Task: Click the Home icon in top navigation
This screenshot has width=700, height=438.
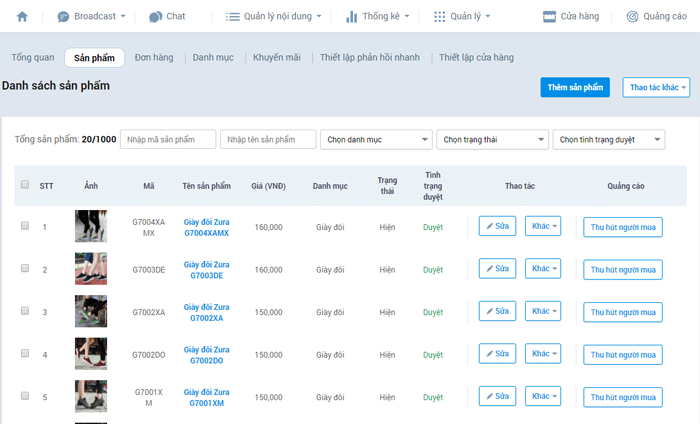Action: pyautogui.click(x=23, y=16)
